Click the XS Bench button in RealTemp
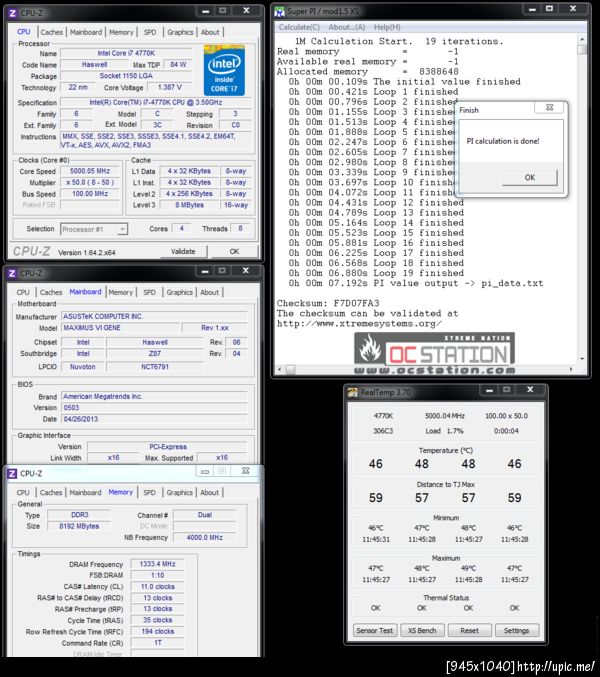 click(x=422, y=630)
